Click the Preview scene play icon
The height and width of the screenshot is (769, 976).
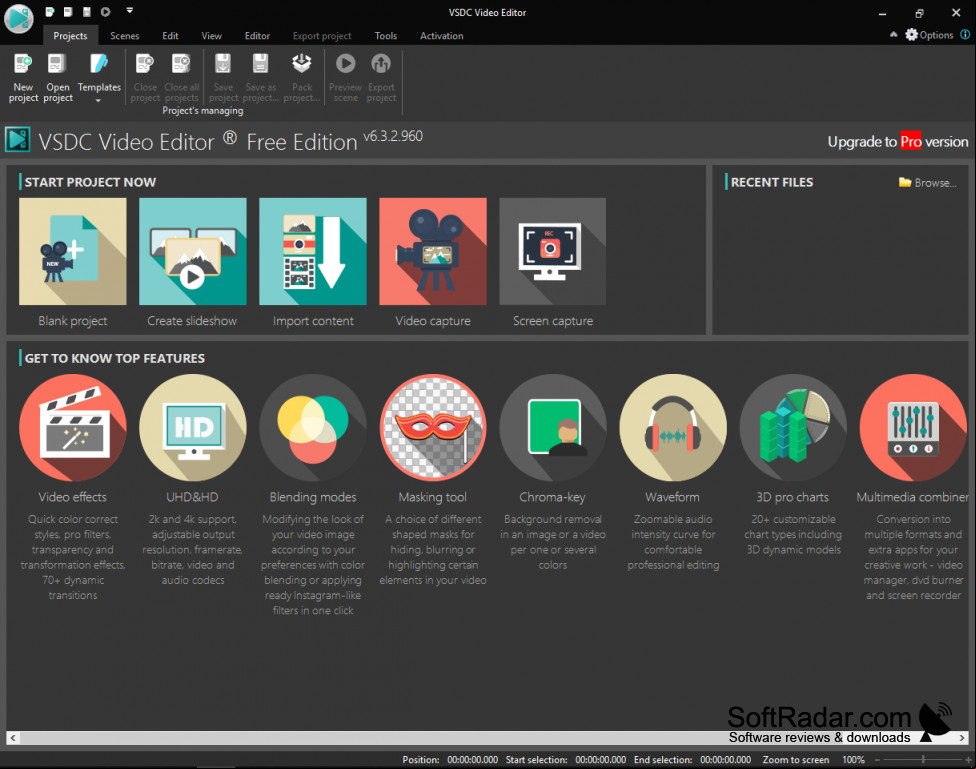(345, 64)
